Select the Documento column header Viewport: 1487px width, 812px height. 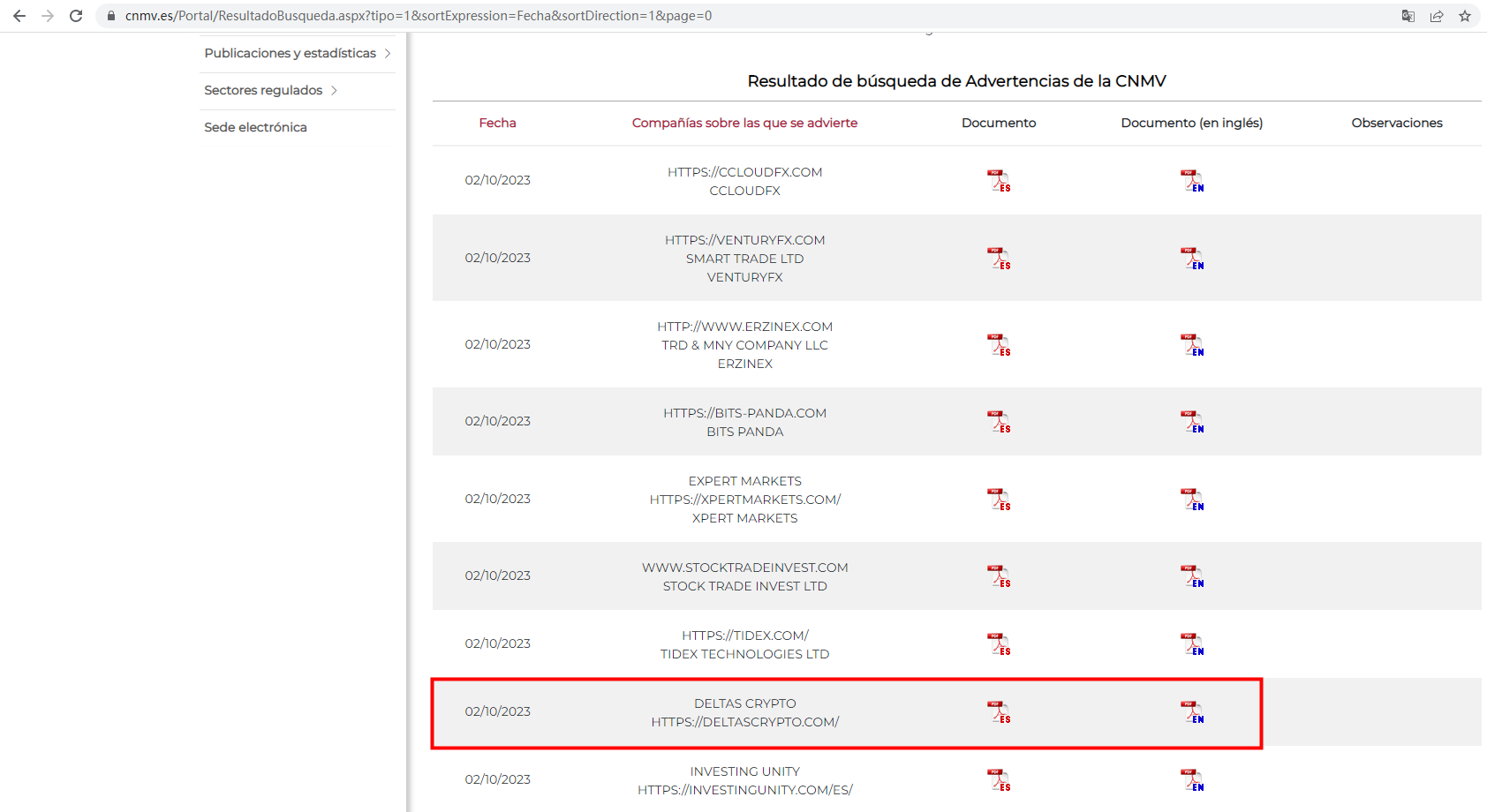tap(999, 123)
